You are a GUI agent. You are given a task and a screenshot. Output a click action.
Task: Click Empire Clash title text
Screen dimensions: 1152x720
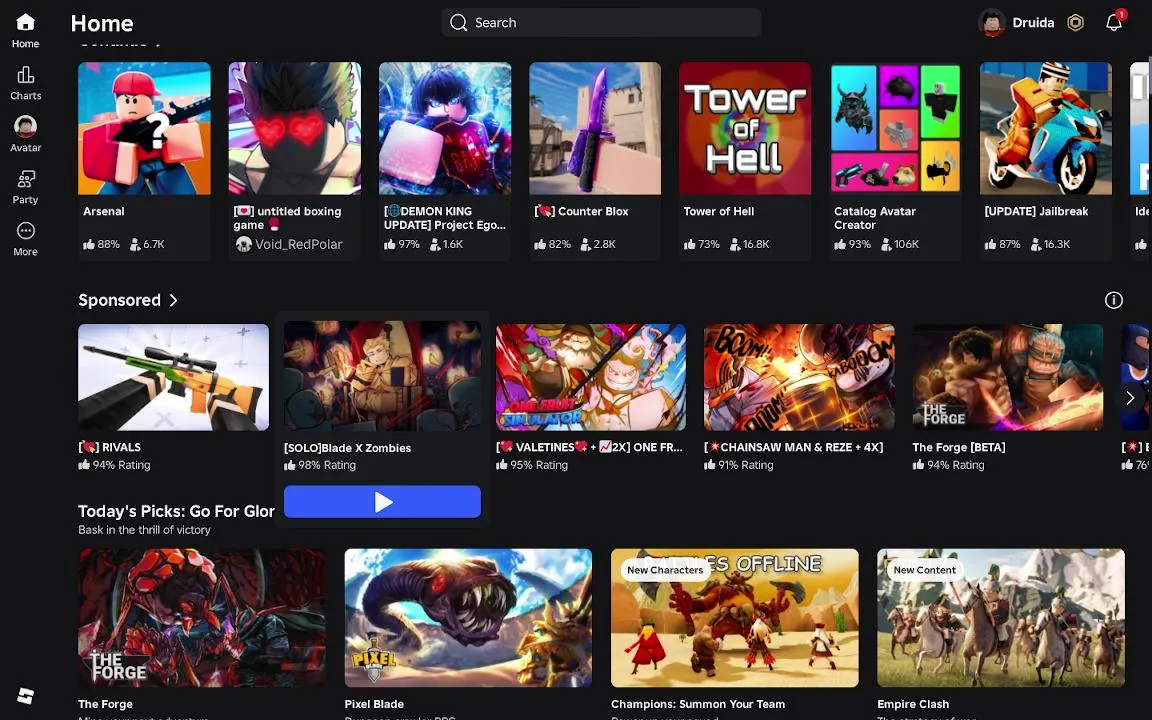[912, 704]
